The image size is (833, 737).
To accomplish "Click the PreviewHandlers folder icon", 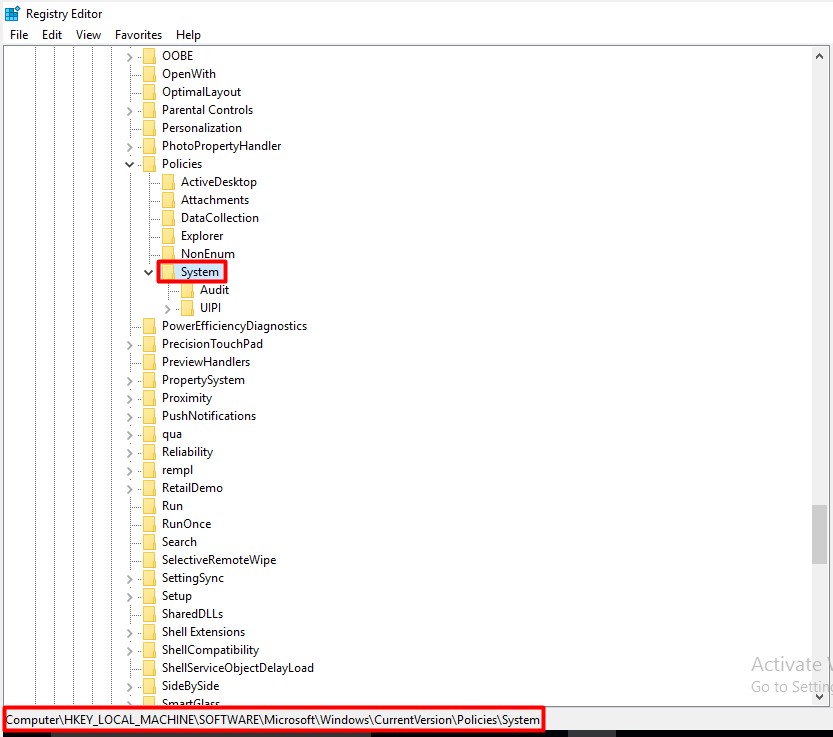I will tap(150, 362).
